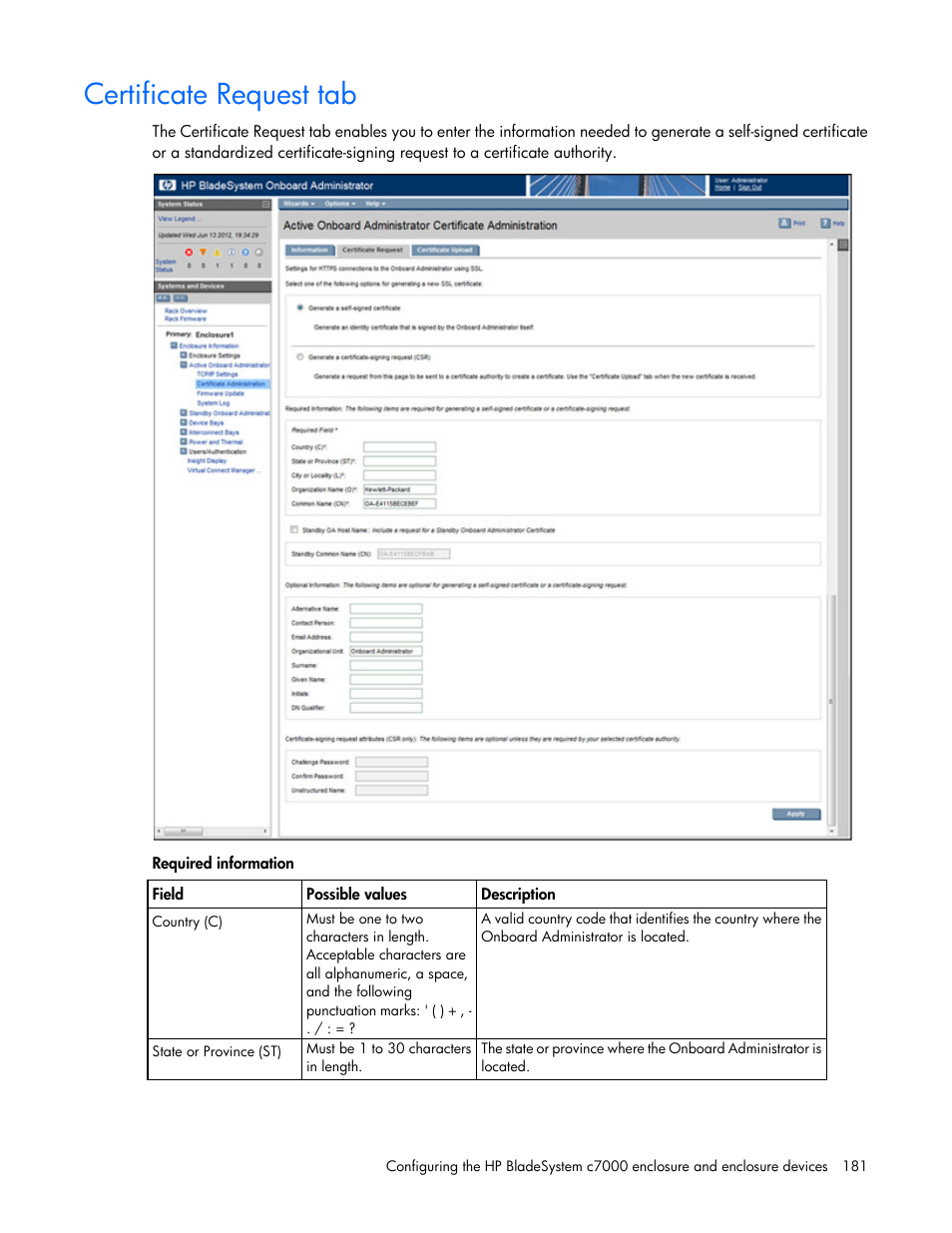Image resolution: width=952 pixels, height=1233 pixels.
Task: Open the Wizards dropdown menu
Action: point(298,204)
